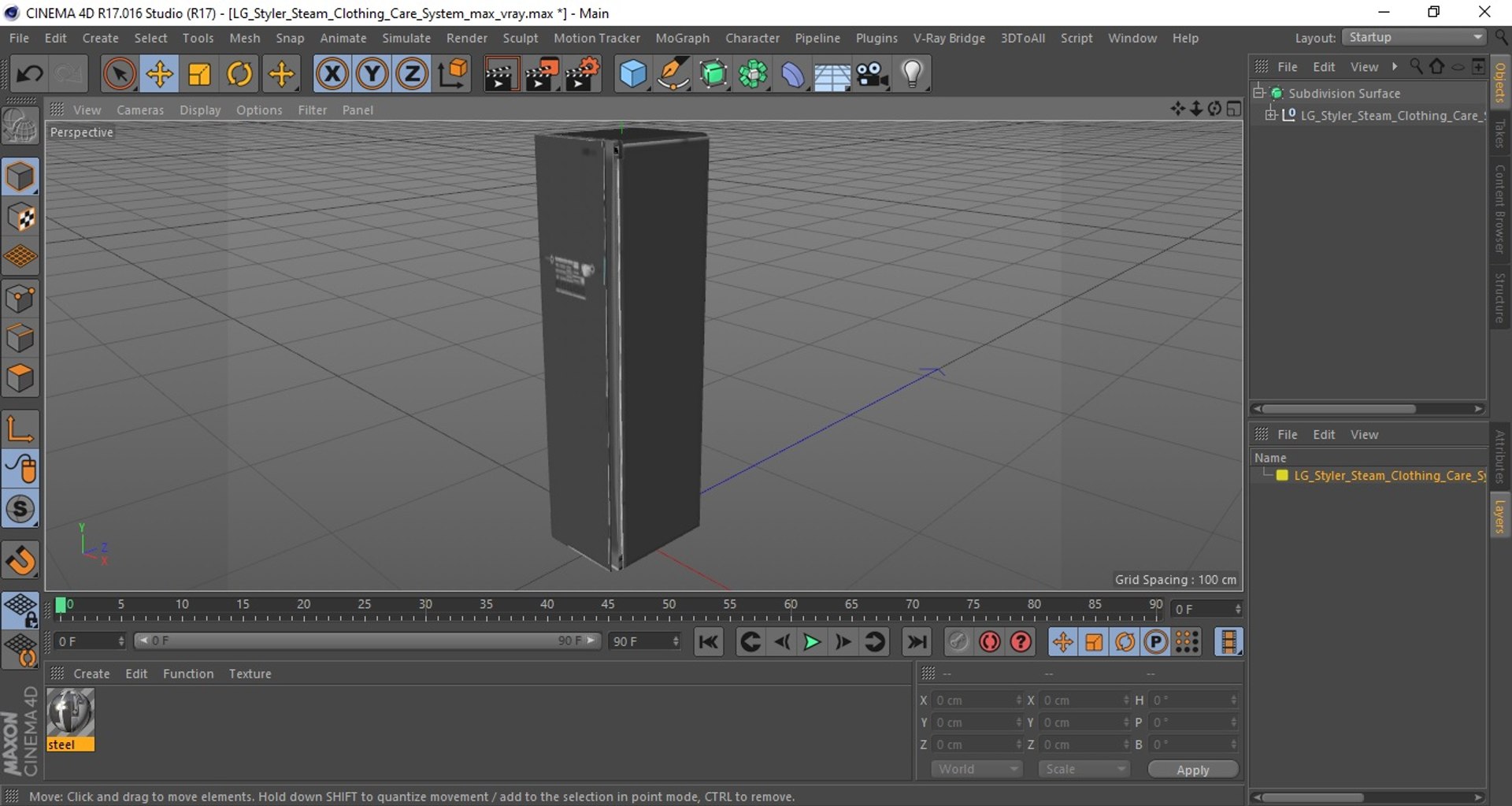Add a Camera object

coord(873,74)
